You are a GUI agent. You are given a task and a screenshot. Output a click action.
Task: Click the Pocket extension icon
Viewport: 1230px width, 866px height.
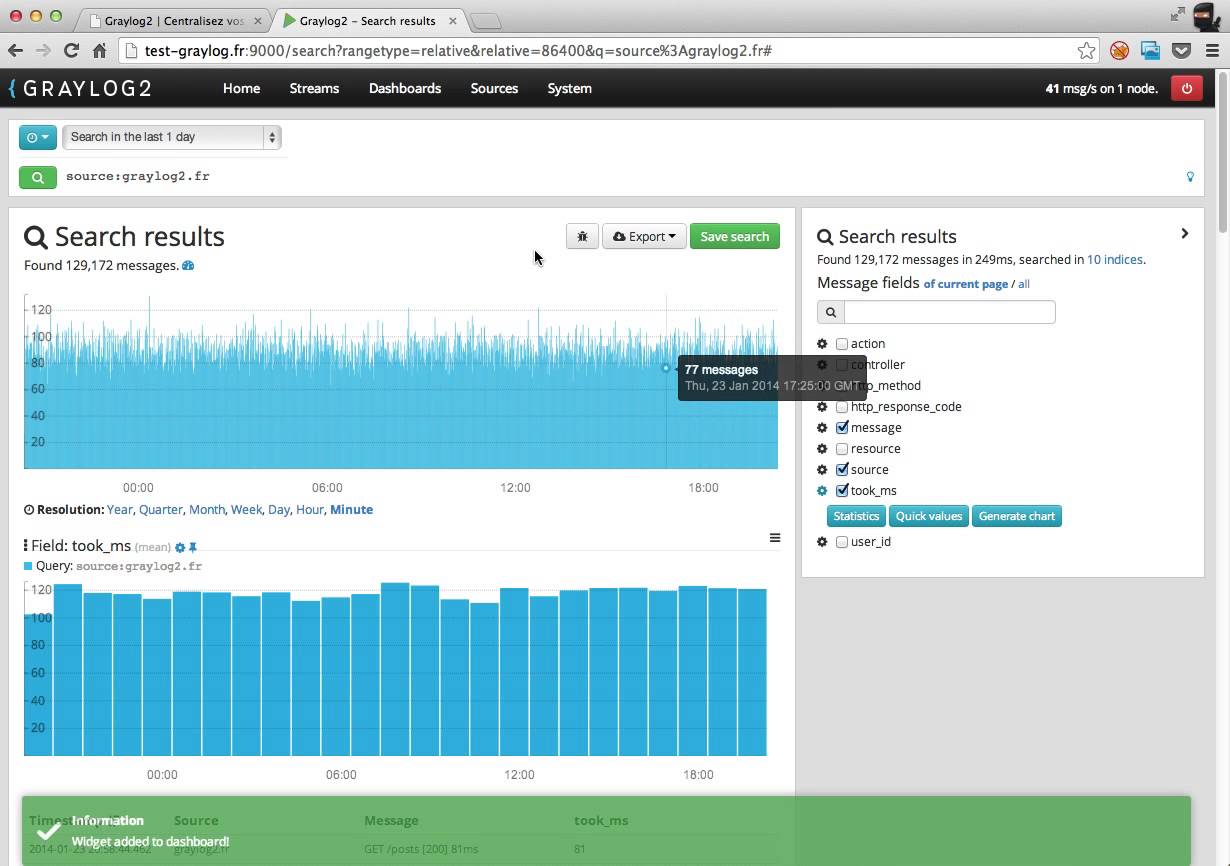(1181, 50)
